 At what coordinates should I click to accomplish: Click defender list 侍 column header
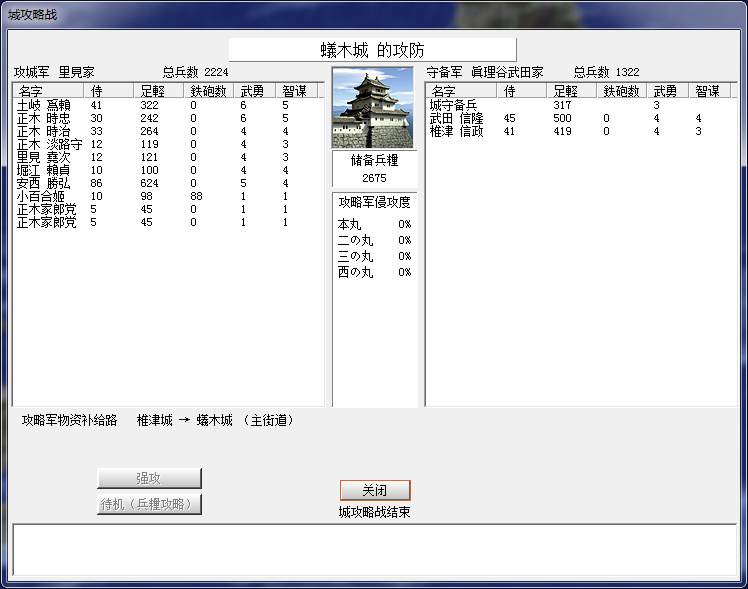[522, 91]
